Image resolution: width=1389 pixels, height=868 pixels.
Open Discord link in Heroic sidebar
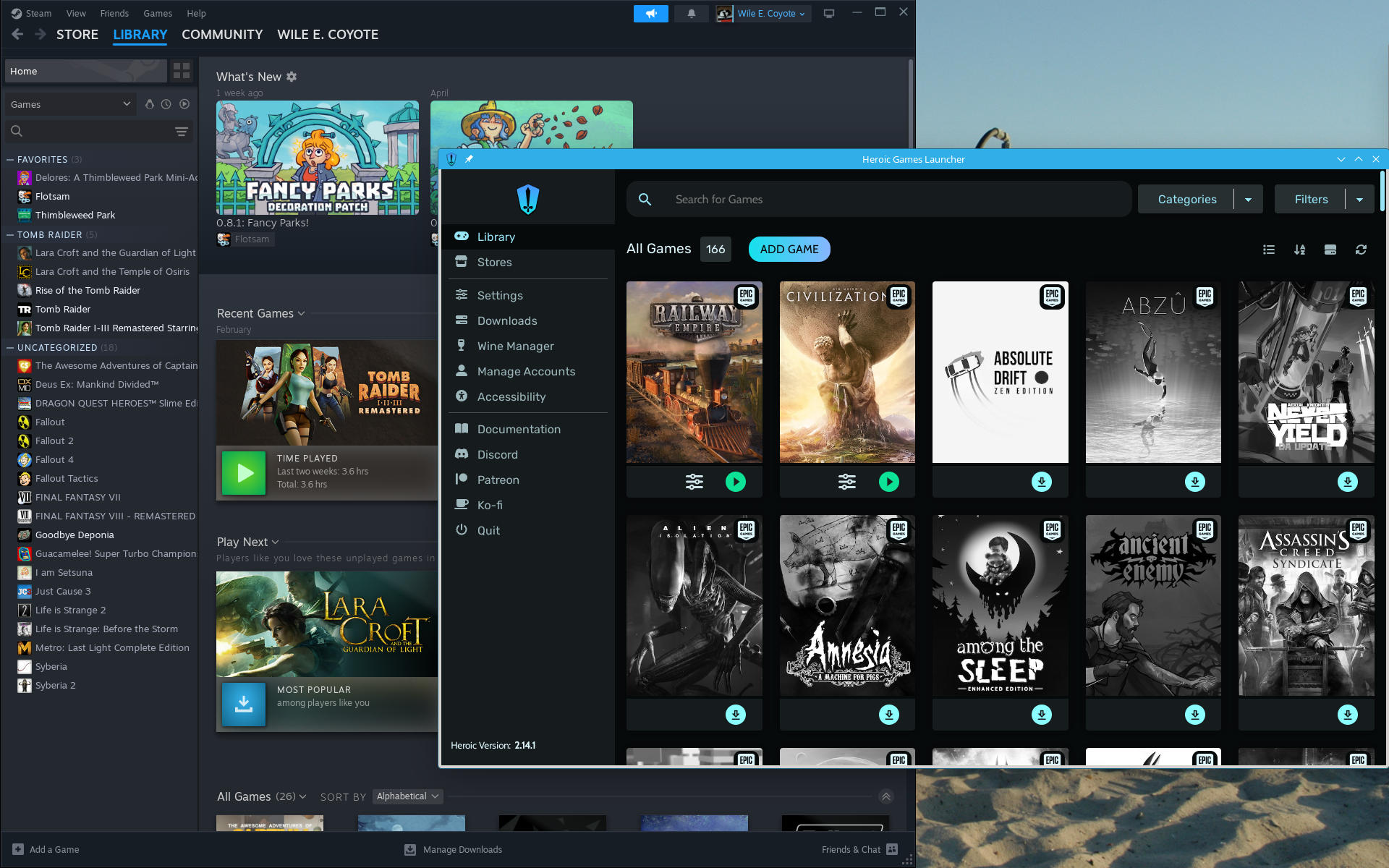(x=528, y=454)
